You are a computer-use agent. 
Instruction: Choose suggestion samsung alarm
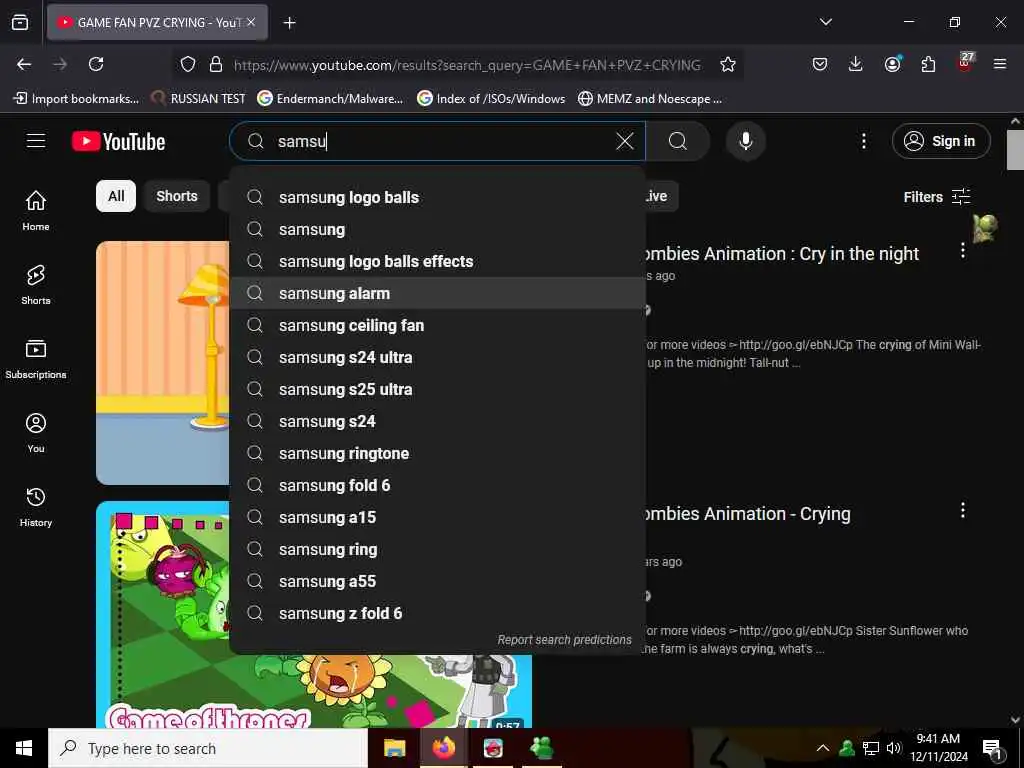point(438,293)
